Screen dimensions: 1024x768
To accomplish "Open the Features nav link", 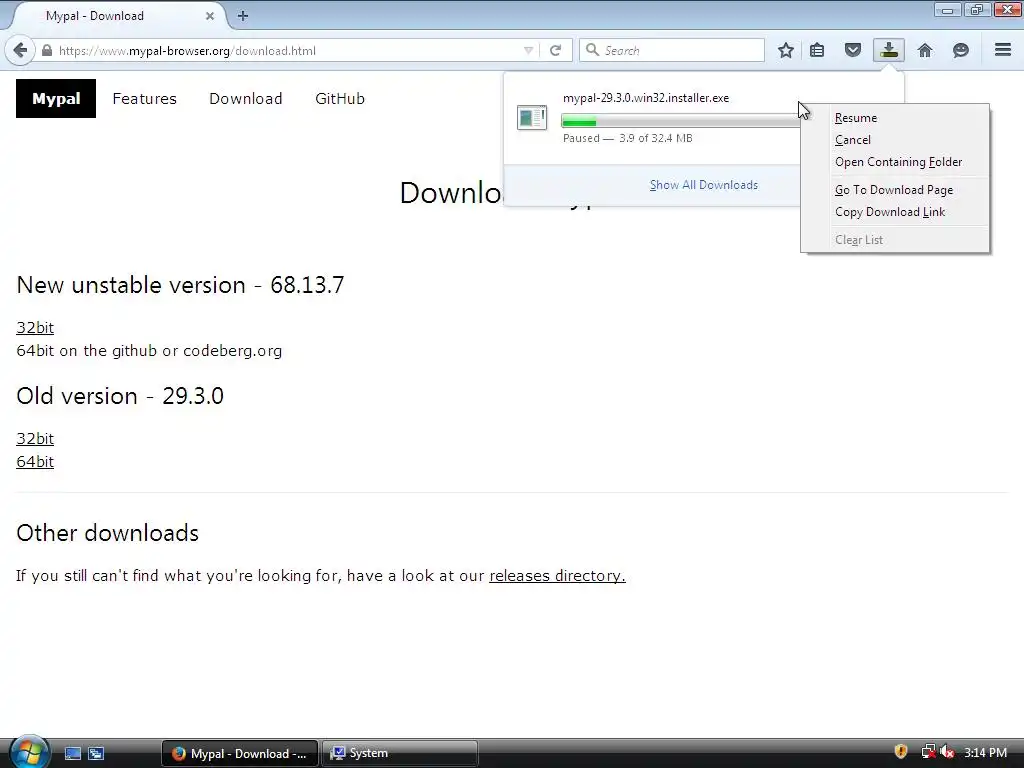I will pos(144,99).
